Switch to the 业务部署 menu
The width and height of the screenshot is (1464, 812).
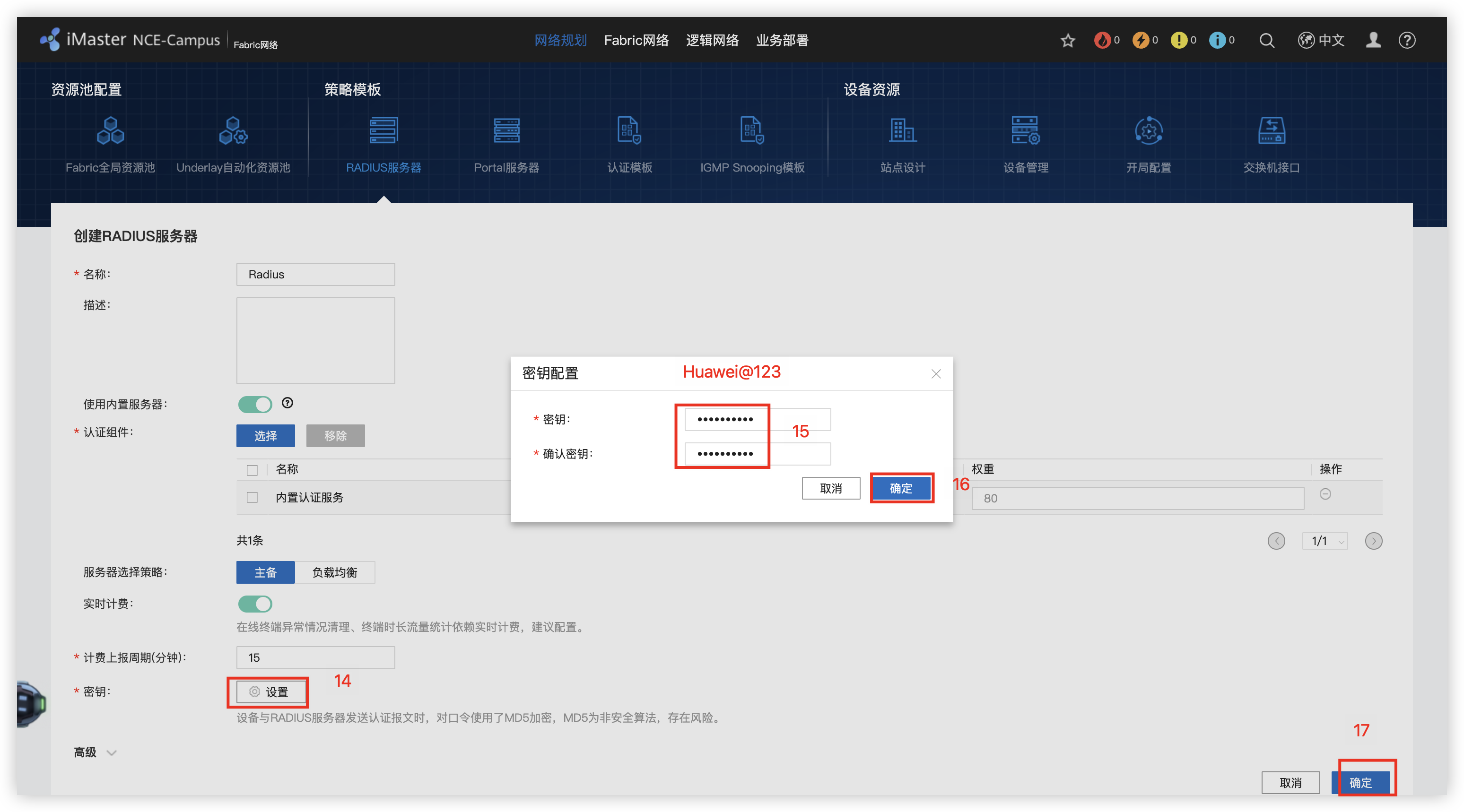coord(782,40)
